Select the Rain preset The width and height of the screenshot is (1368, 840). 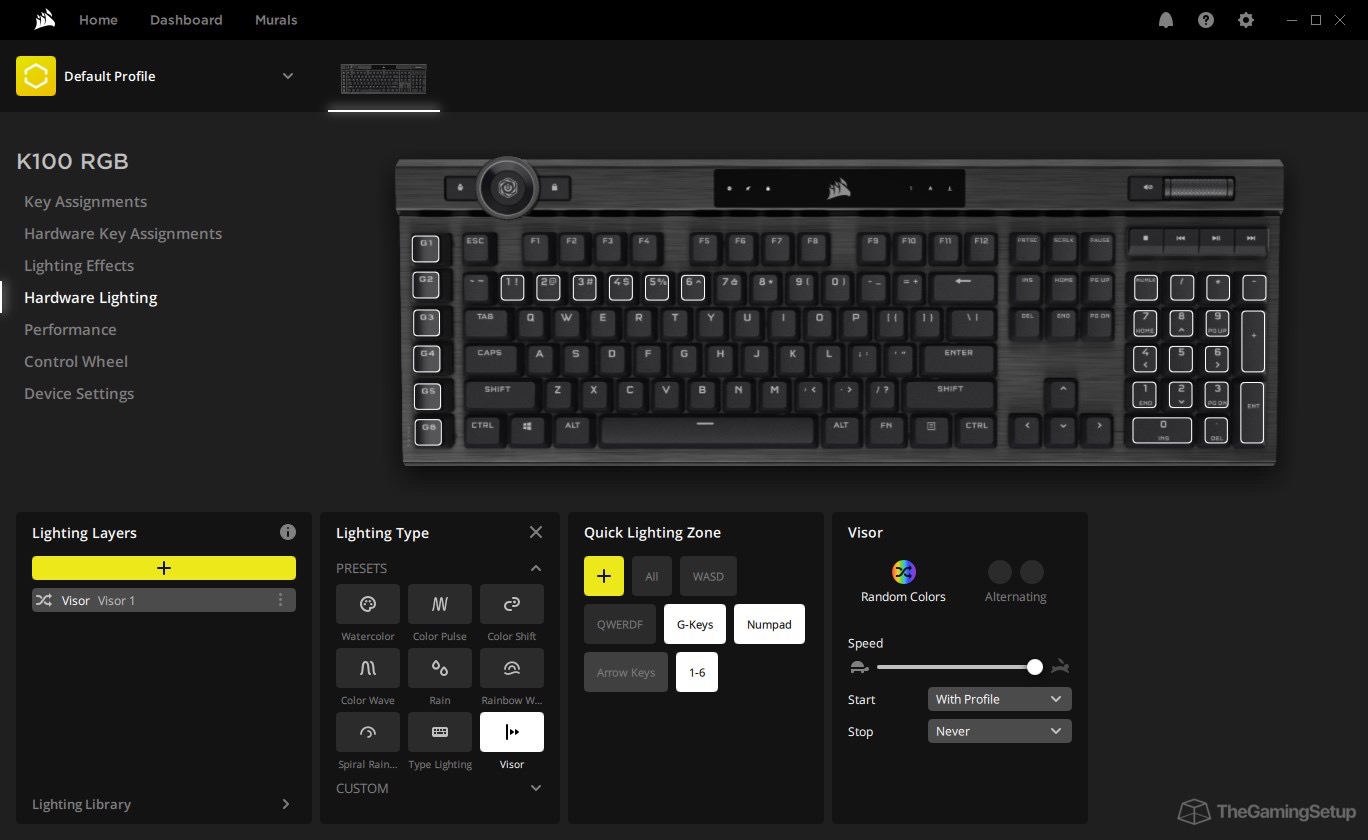pyautogui.click(x=440, y=668)
